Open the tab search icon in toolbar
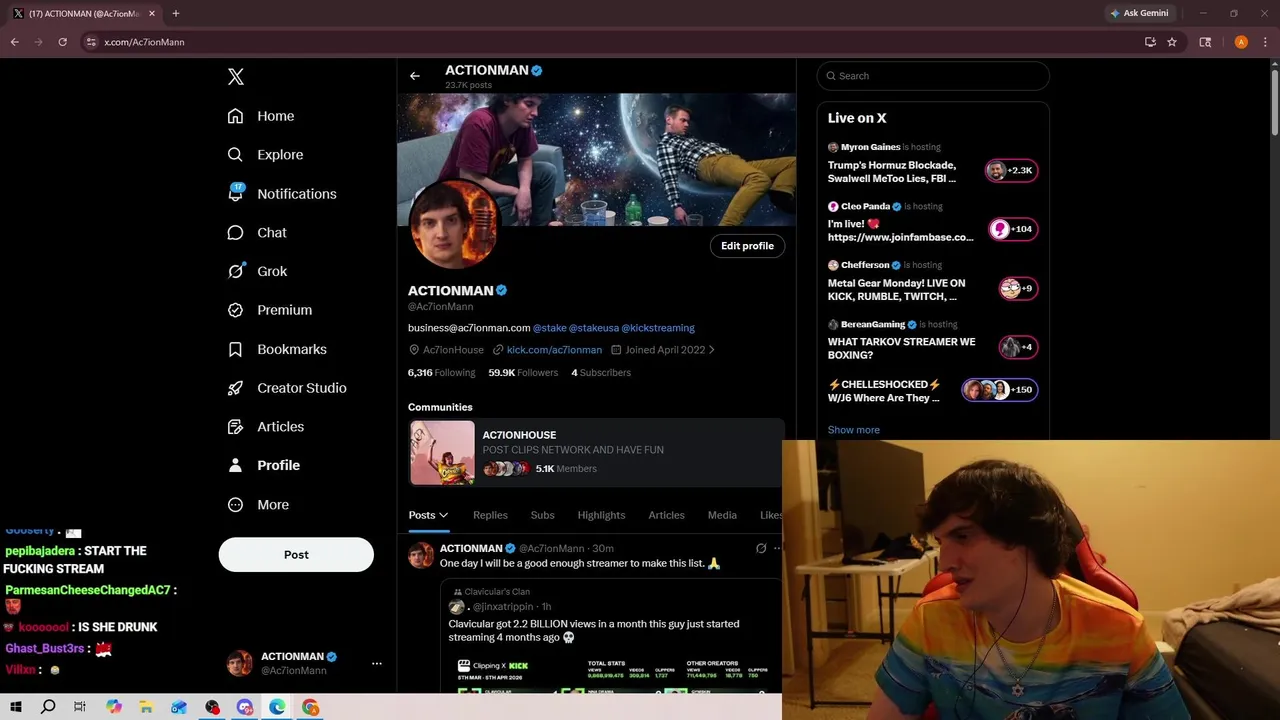The width and height of the screenshot is (1280, 720). (x=1205, y=42)
